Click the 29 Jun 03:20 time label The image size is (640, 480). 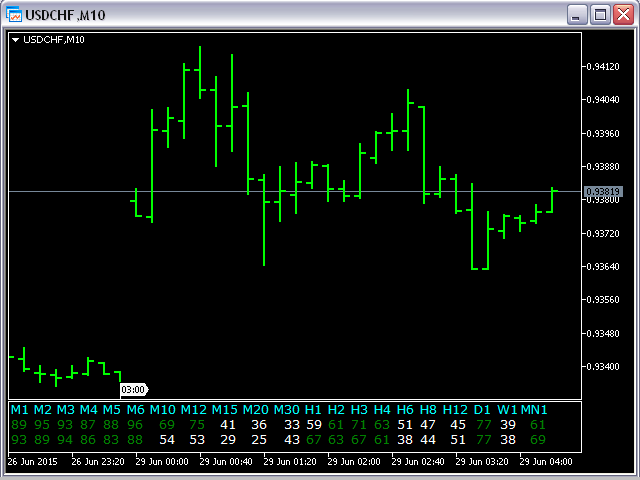[x=482, y=462]
